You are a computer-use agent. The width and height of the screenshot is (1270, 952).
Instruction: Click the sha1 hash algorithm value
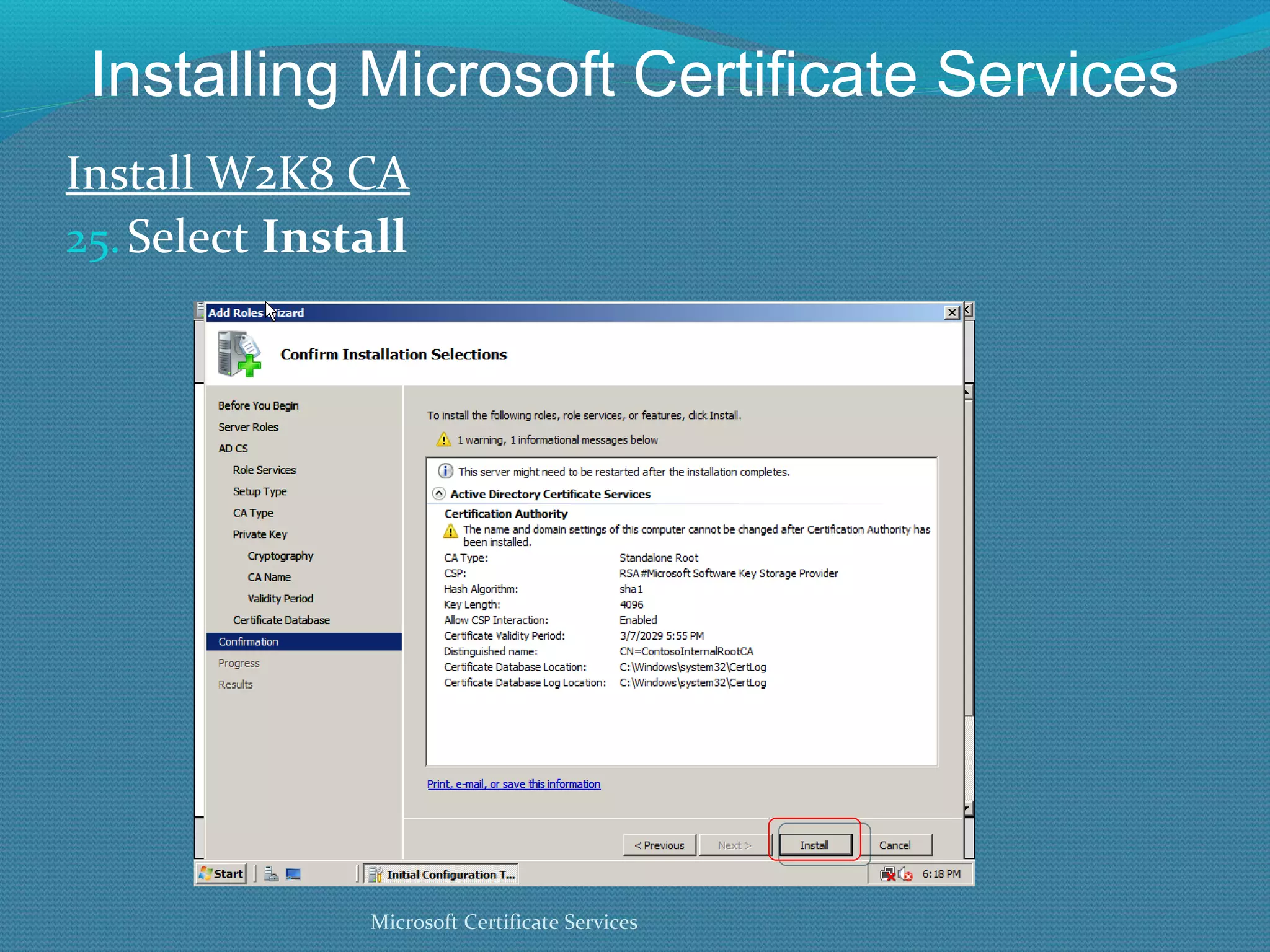(x=631, y=589)
